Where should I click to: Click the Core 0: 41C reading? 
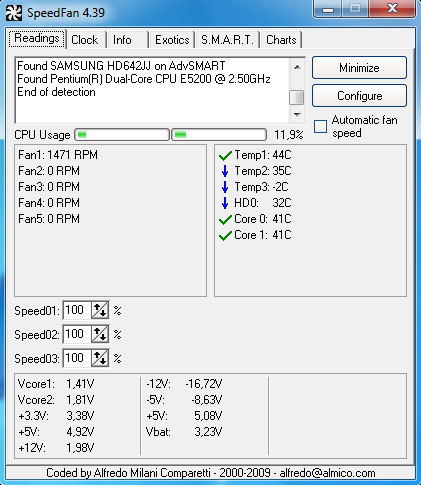[263, 219]
